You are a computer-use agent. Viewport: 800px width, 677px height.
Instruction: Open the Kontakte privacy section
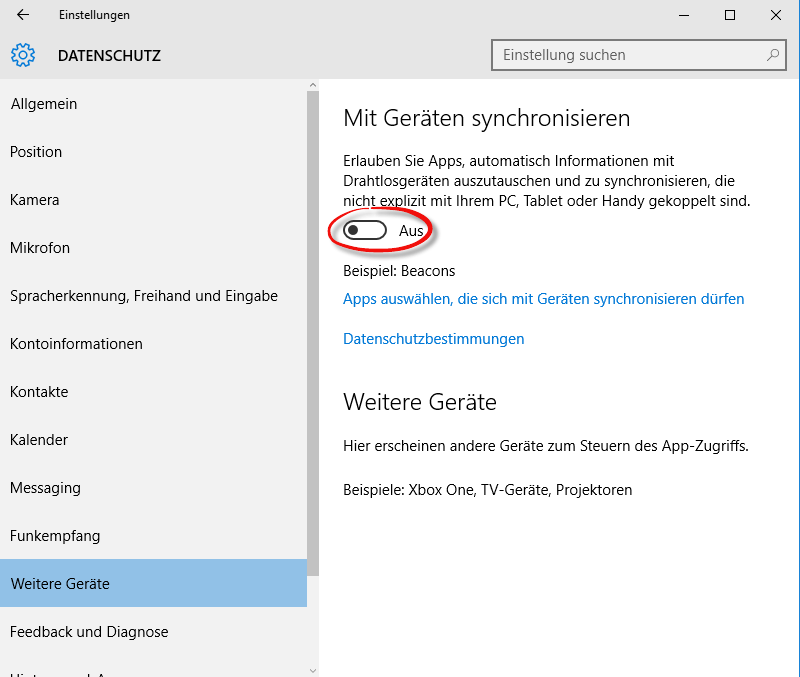coord(39,392)
